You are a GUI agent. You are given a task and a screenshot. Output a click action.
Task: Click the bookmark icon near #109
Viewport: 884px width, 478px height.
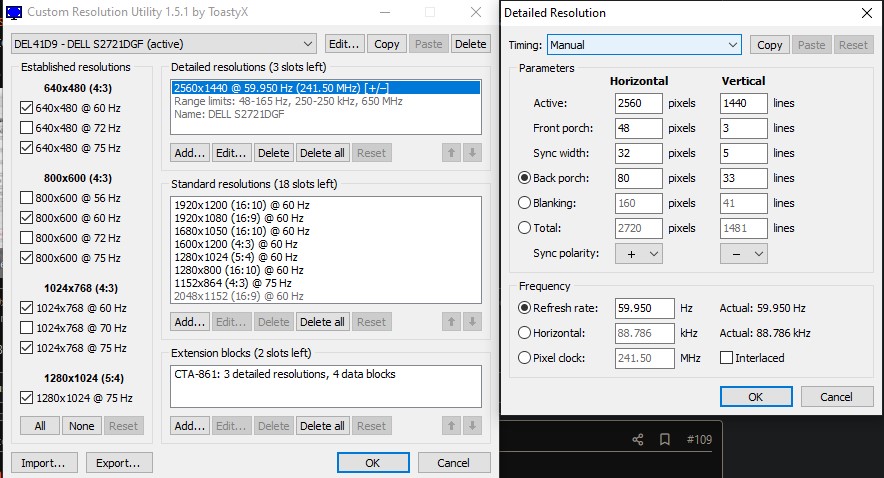[x=665, y=439]
